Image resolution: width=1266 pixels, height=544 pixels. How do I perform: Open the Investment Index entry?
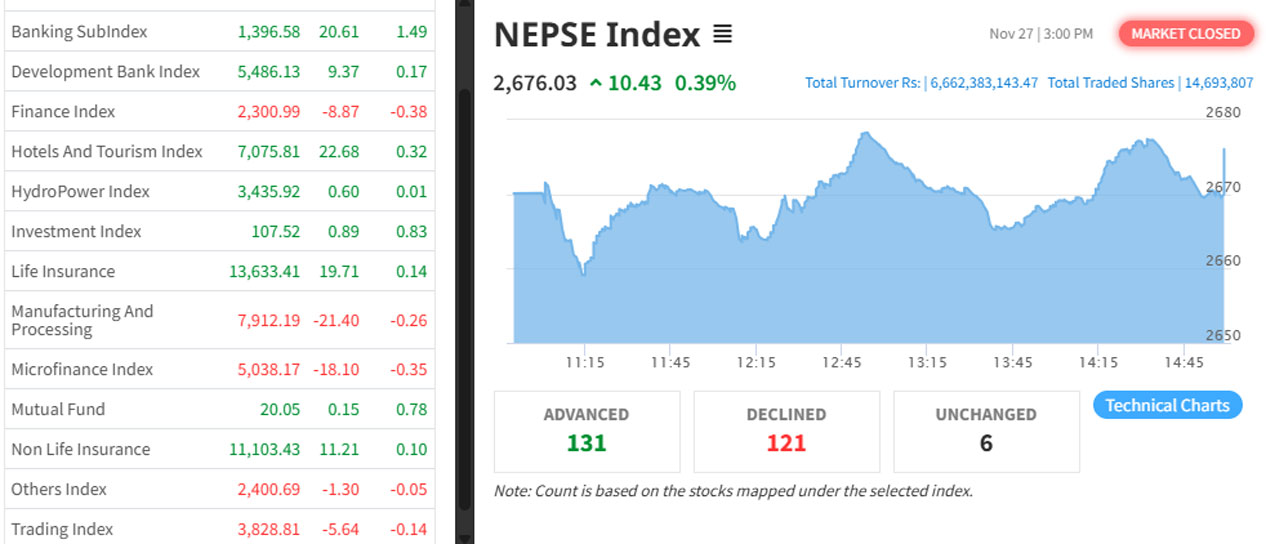coord(76,232)
